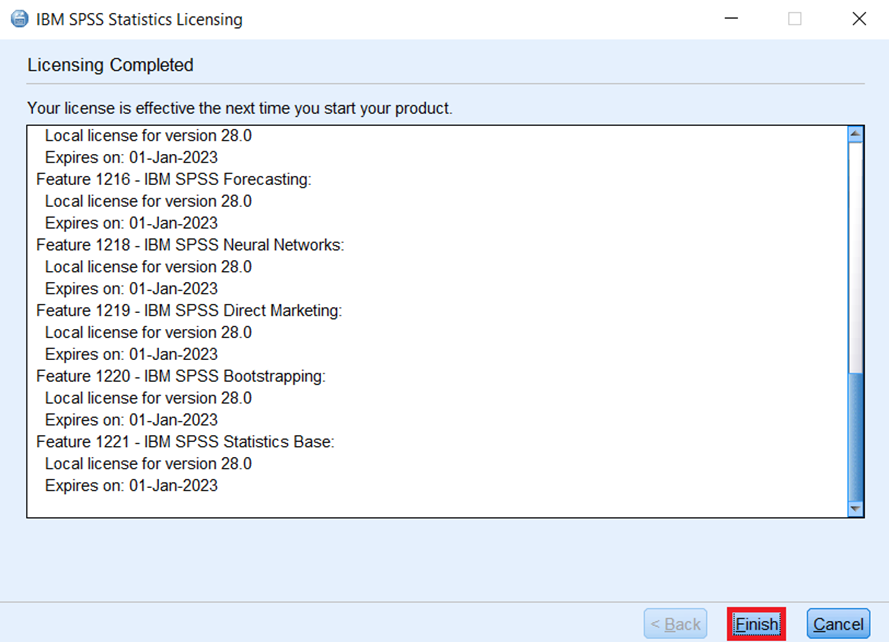Click the scrollbar up arrow
The height and width of the screenshot is (642, 889).
coord(855,134)
